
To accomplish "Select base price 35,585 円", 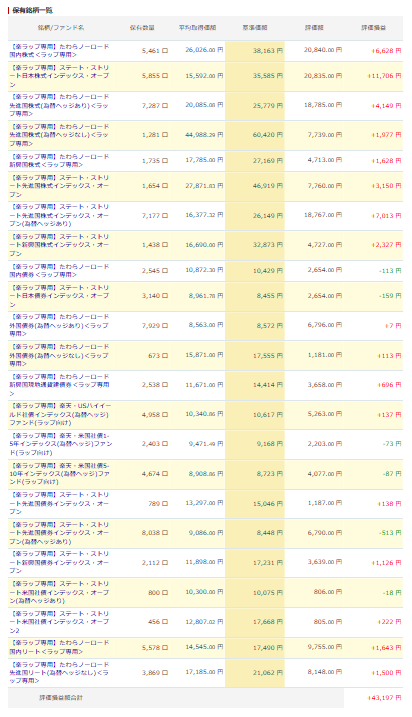I will [268, 76].
